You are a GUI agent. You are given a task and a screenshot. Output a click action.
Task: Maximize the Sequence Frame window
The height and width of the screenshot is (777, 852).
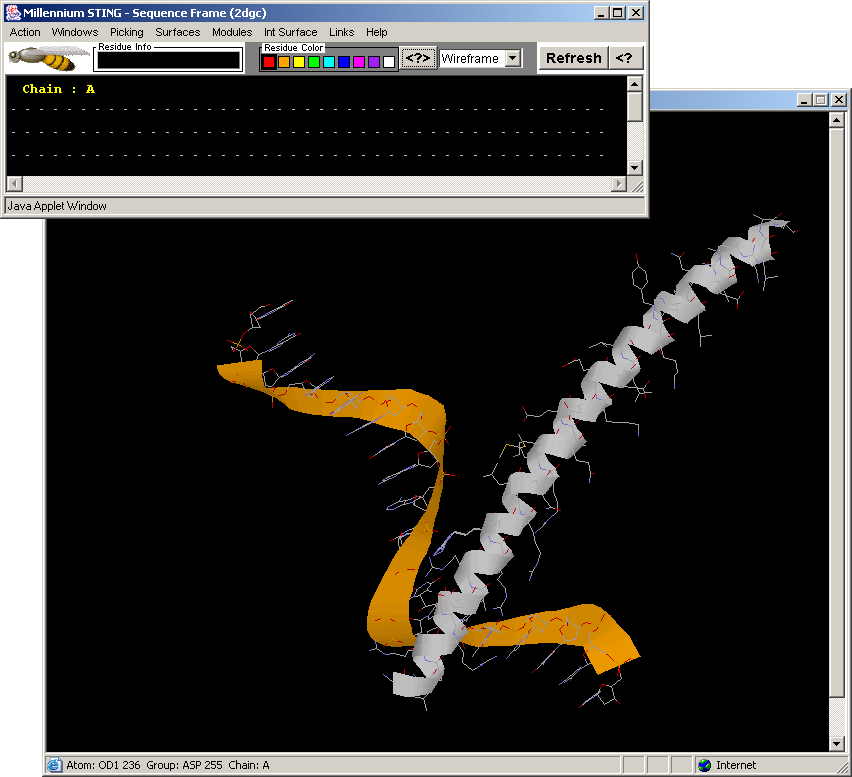coord(618,12)
